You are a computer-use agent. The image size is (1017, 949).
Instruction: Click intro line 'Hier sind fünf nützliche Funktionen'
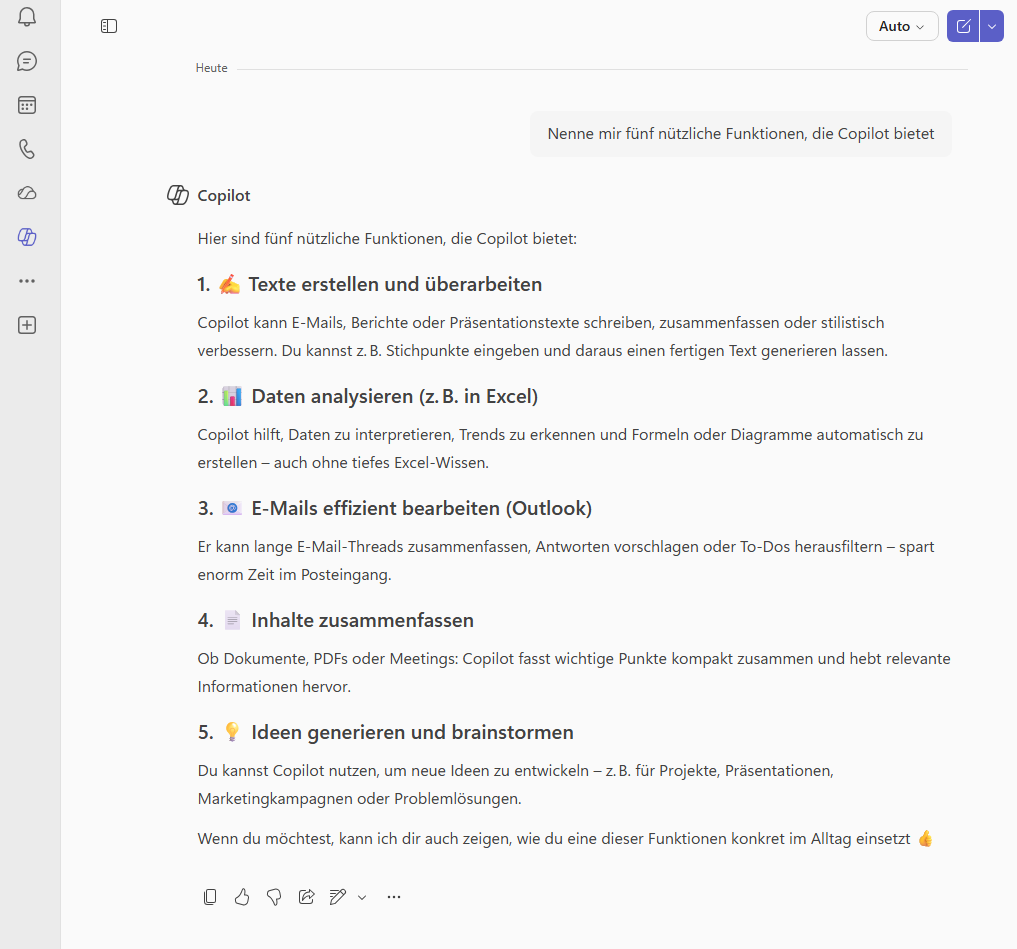tap(387, 239)
